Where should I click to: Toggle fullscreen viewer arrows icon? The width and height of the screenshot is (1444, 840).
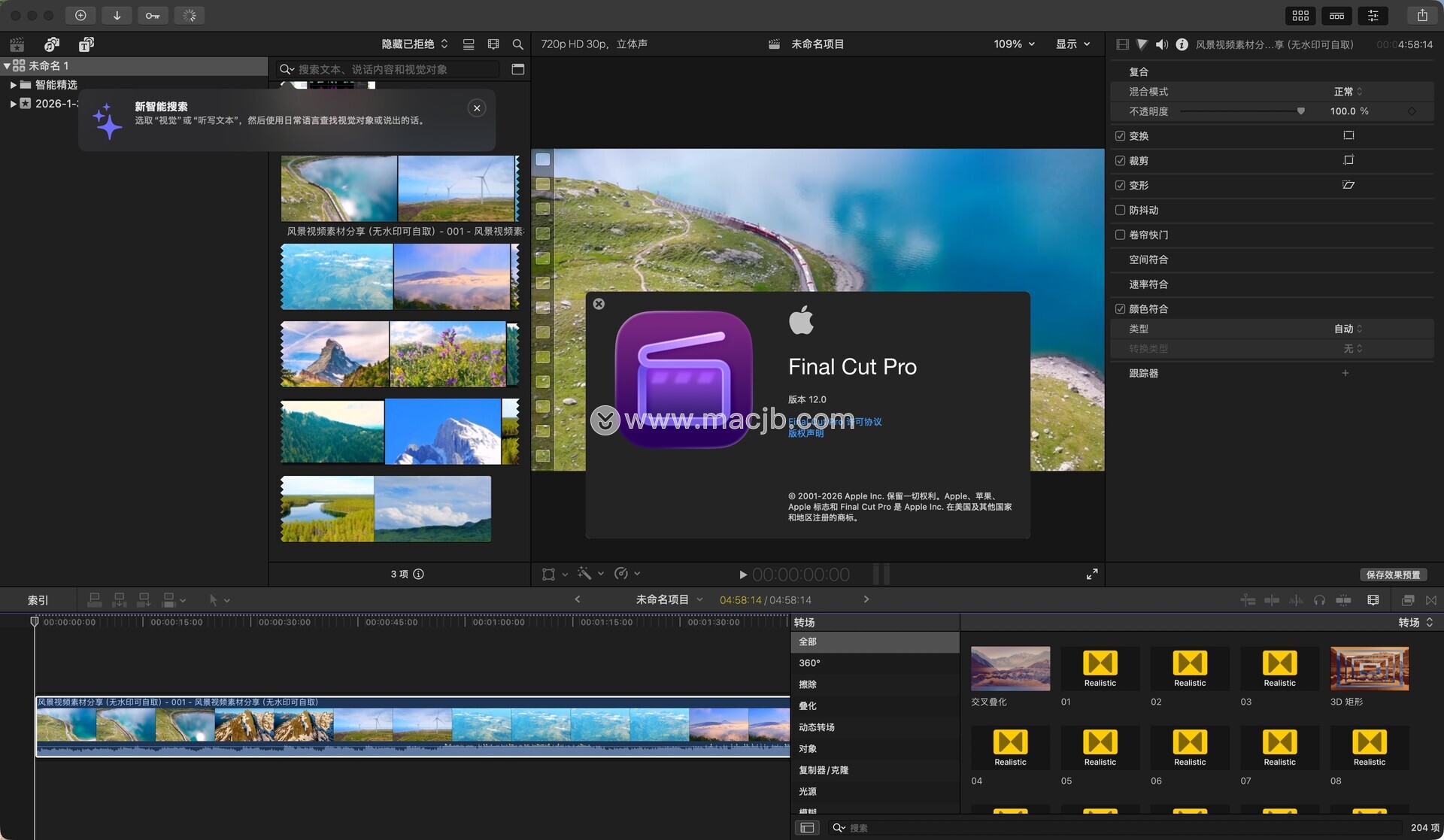pyautogui.click(x=1092, y=575)
